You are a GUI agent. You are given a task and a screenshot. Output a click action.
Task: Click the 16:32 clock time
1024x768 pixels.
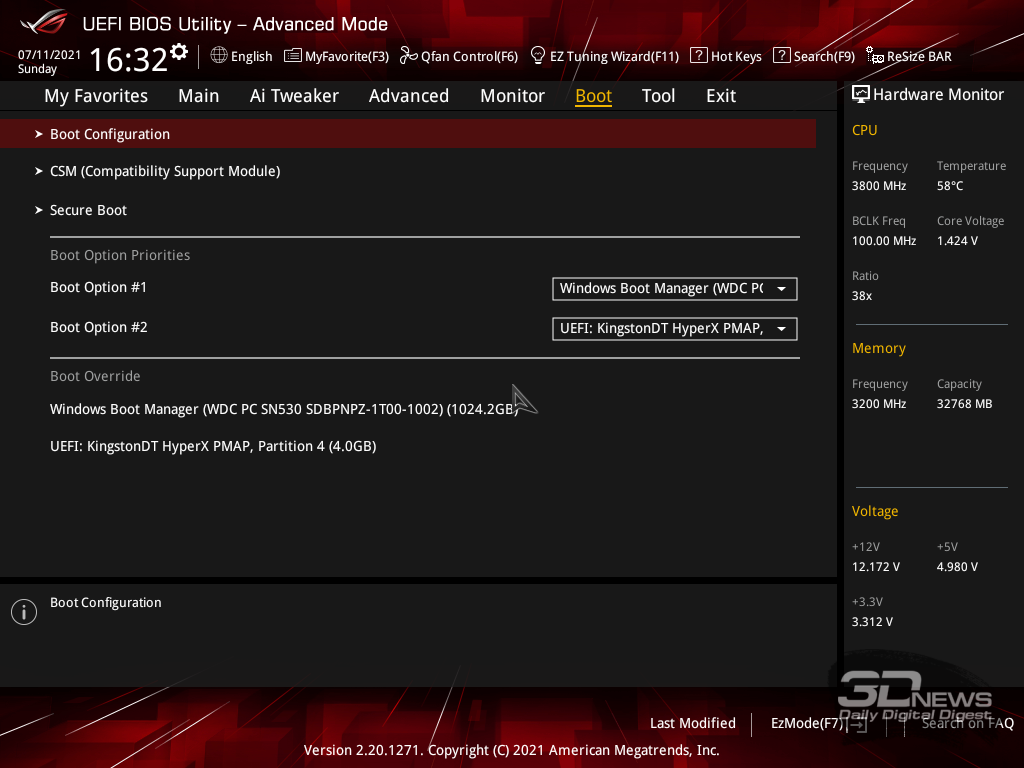coord(129,59)
